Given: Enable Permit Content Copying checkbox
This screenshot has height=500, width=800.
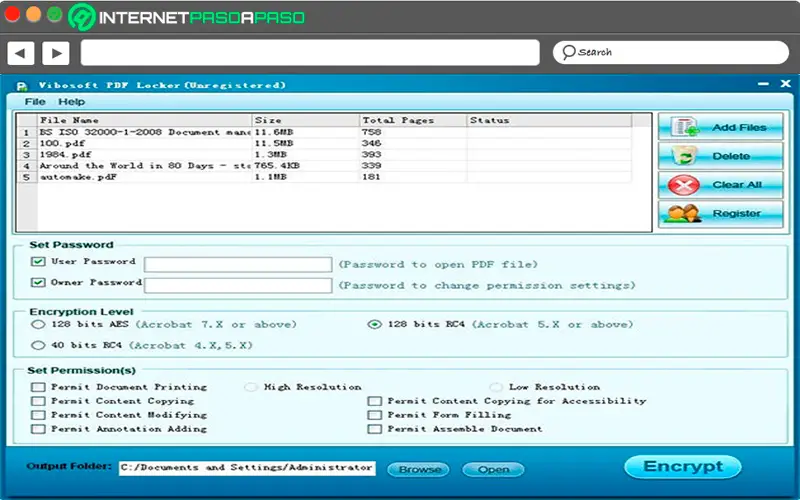Looking at the screenshot, I should click(38, 401).
